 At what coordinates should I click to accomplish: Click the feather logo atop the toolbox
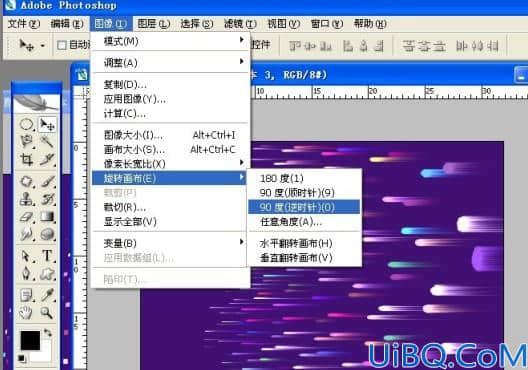[x=36, y=103]
